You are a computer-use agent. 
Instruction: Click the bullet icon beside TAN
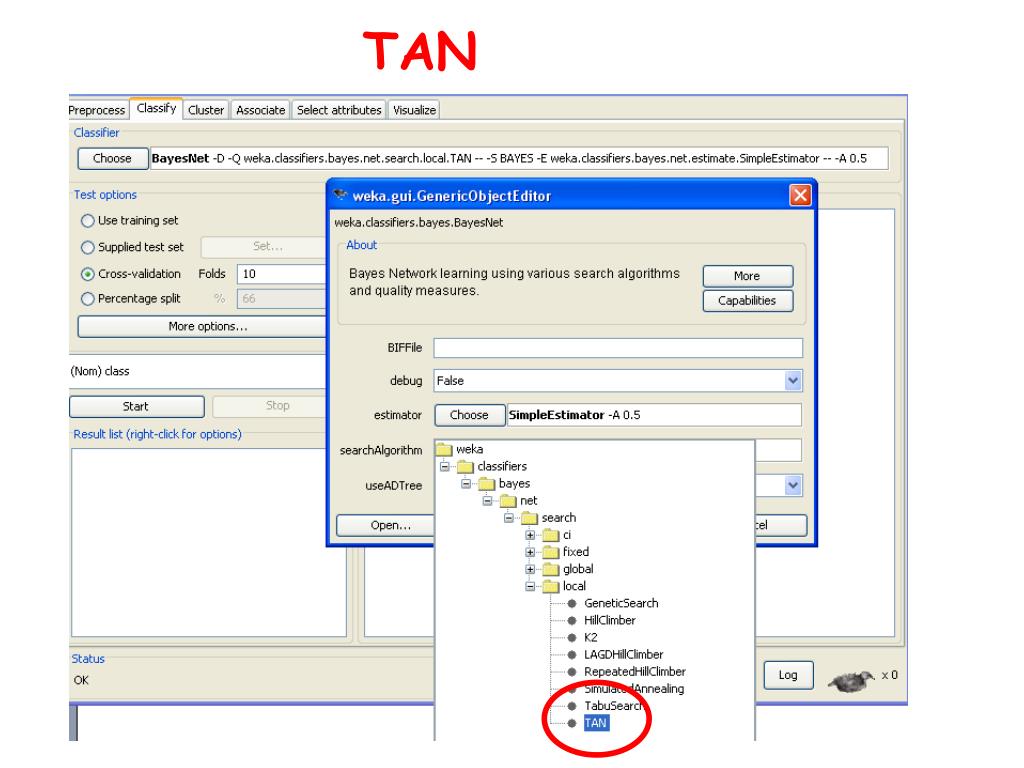[x=572, y=723]
